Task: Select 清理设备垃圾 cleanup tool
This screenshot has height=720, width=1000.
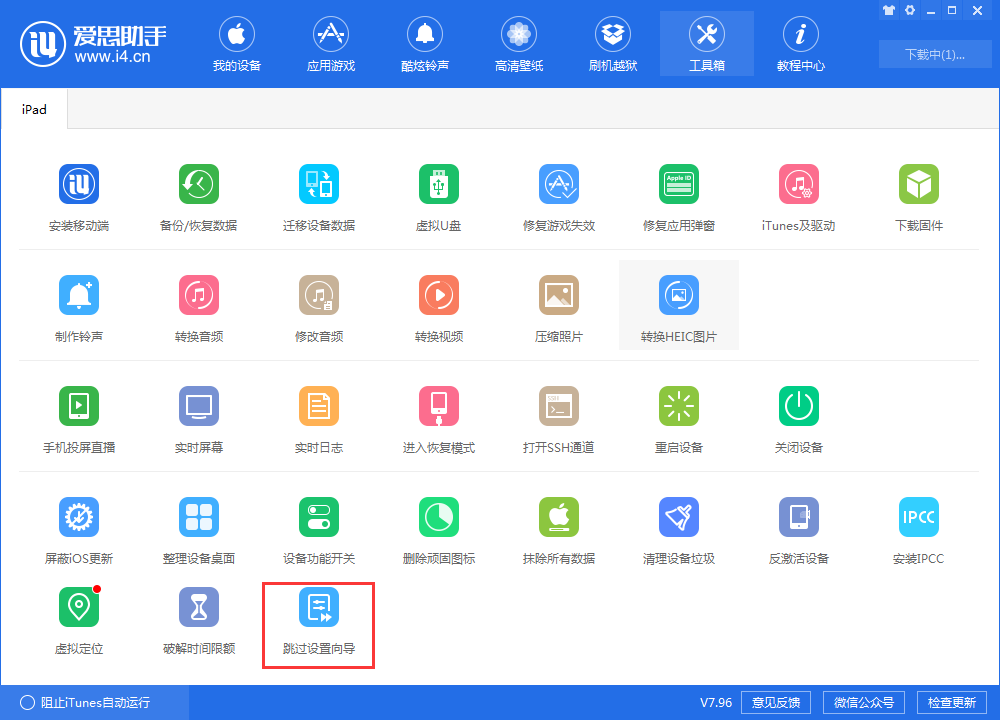Action: (679, 527)
